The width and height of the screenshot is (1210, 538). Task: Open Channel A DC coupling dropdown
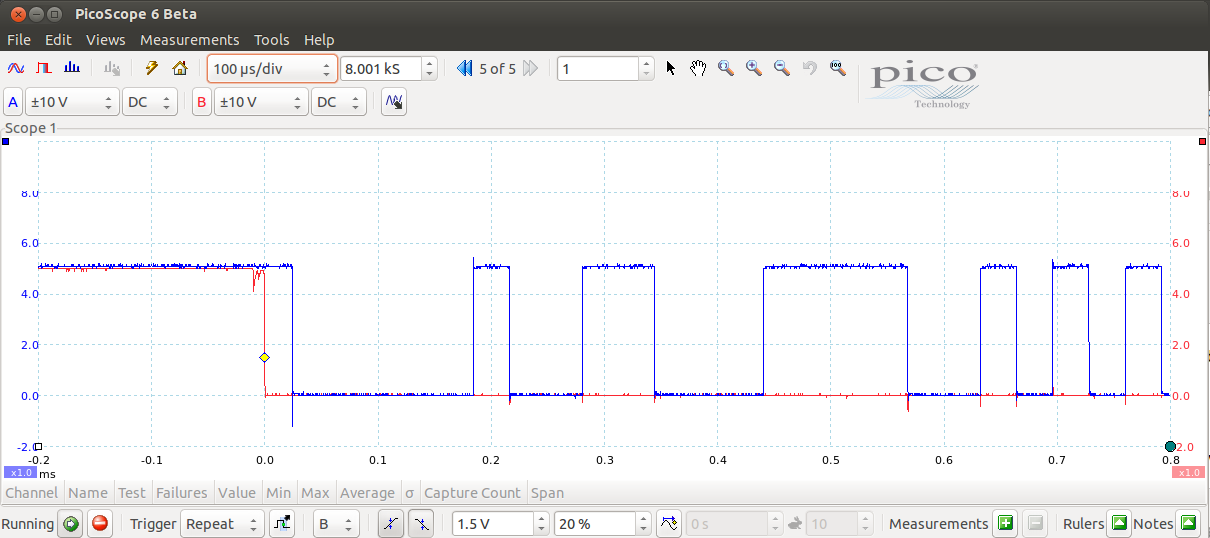tap(150, 102)
